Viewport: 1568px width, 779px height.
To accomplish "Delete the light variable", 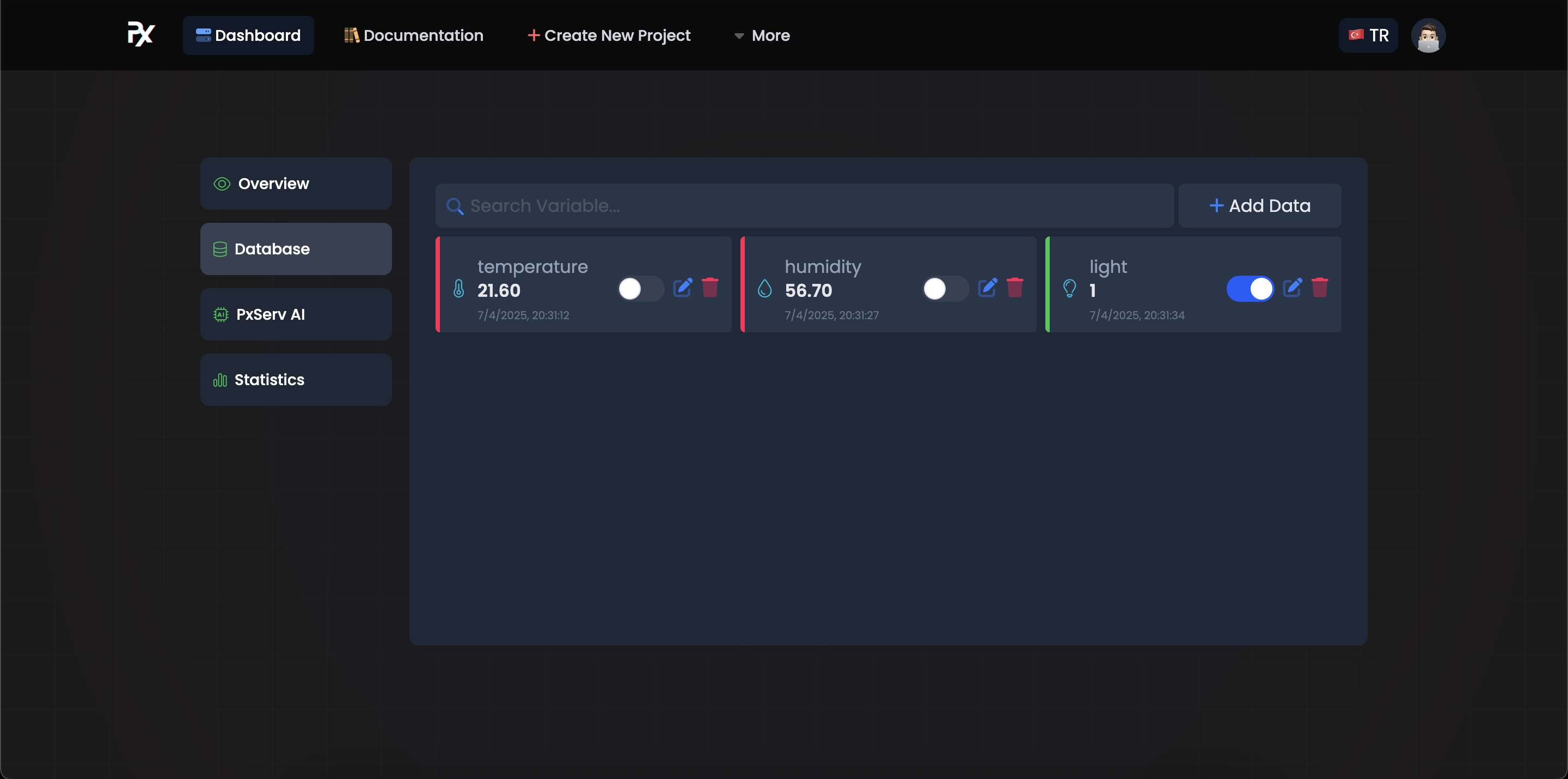I will point(1320,287).
